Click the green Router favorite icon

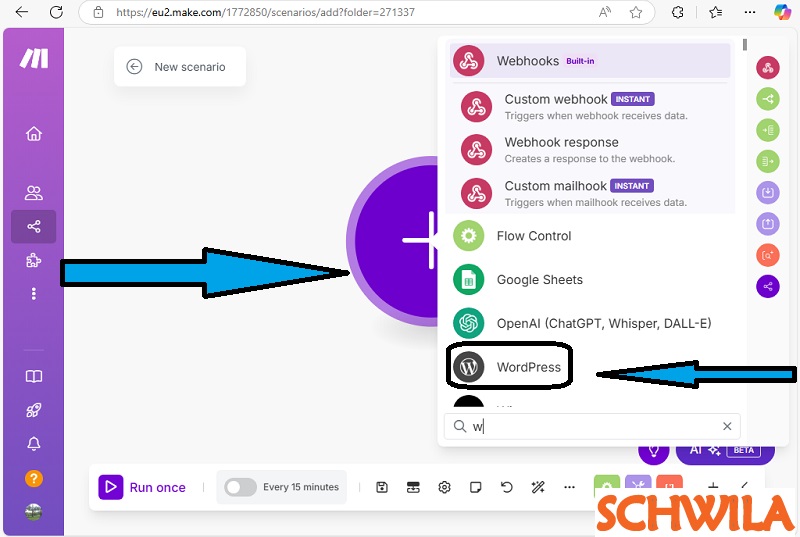(767, 99)
